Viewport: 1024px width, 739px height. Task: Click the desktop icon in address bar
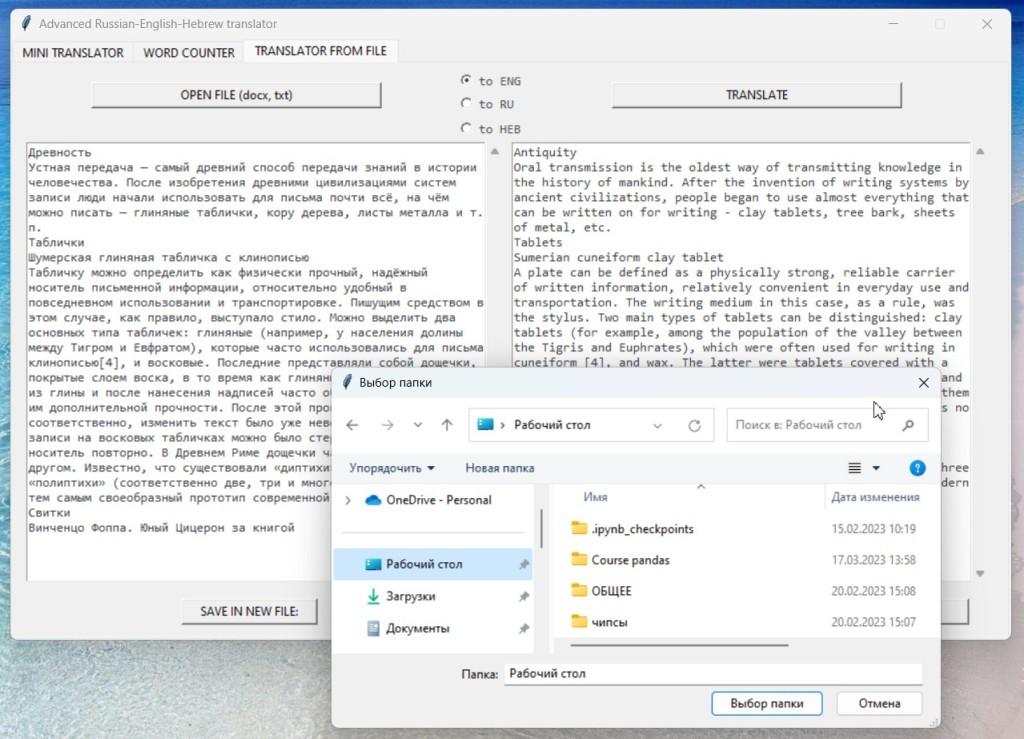(485, 424)
